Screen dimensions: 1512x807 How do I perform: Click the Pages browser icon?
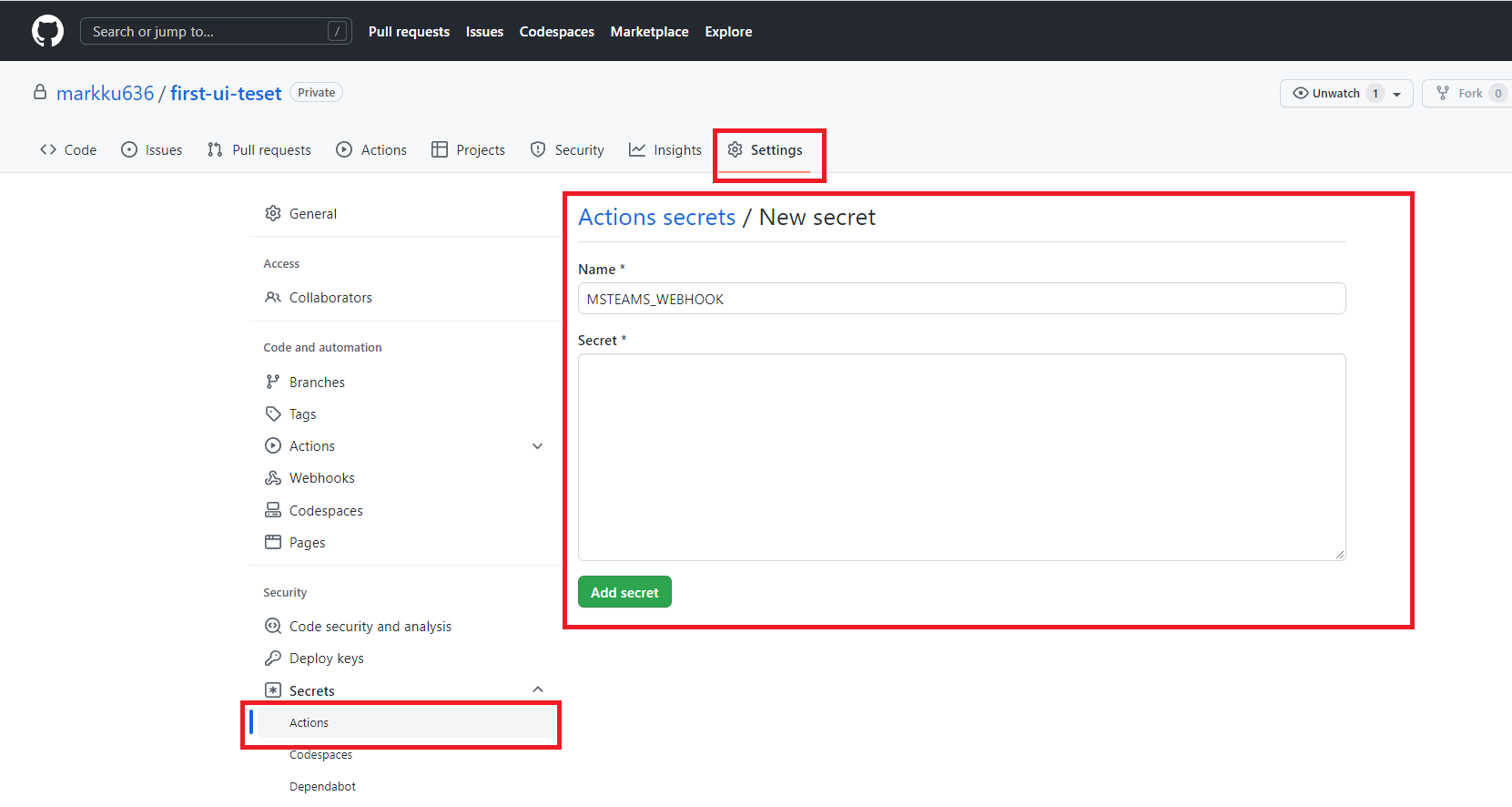273,543
